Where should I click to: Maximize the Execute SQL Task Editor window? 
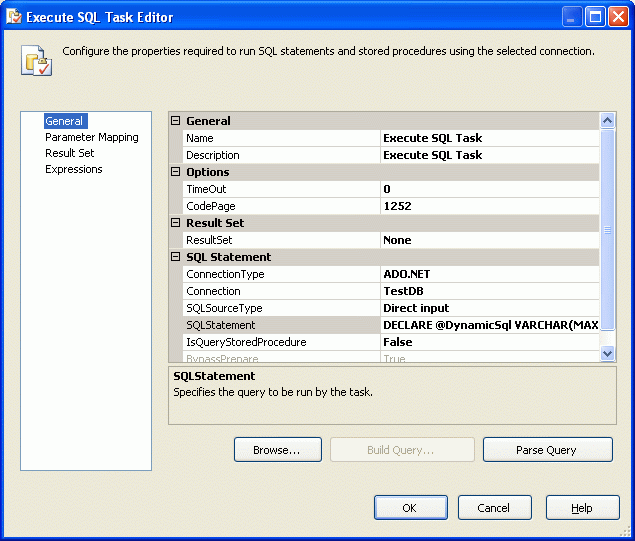[x=595, y=17]
